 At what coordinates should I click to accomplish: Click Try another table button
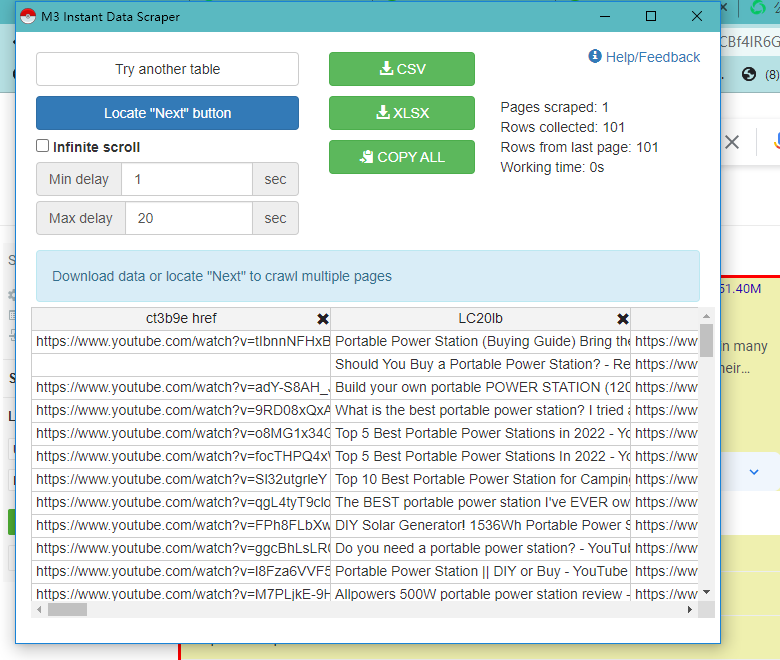point(167,69)
